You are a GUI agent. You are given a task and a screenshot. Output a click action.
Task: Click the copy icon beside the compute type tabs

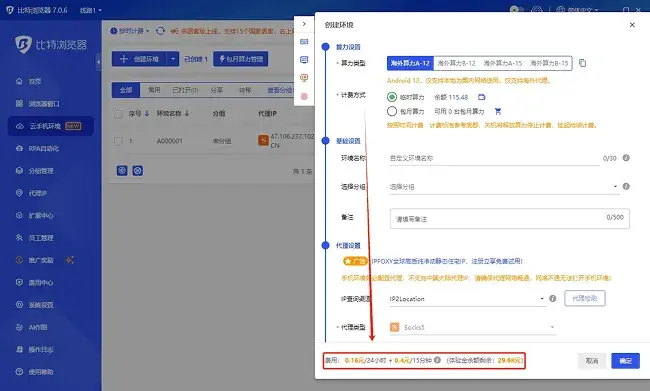pyautogui.click(x=582, y=63)
